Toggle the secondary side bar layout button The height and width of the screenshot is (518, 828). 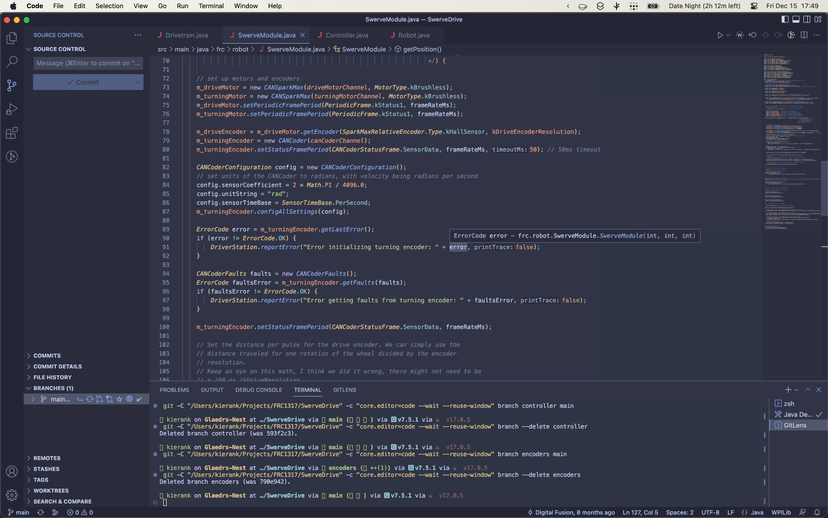[807, 19]
